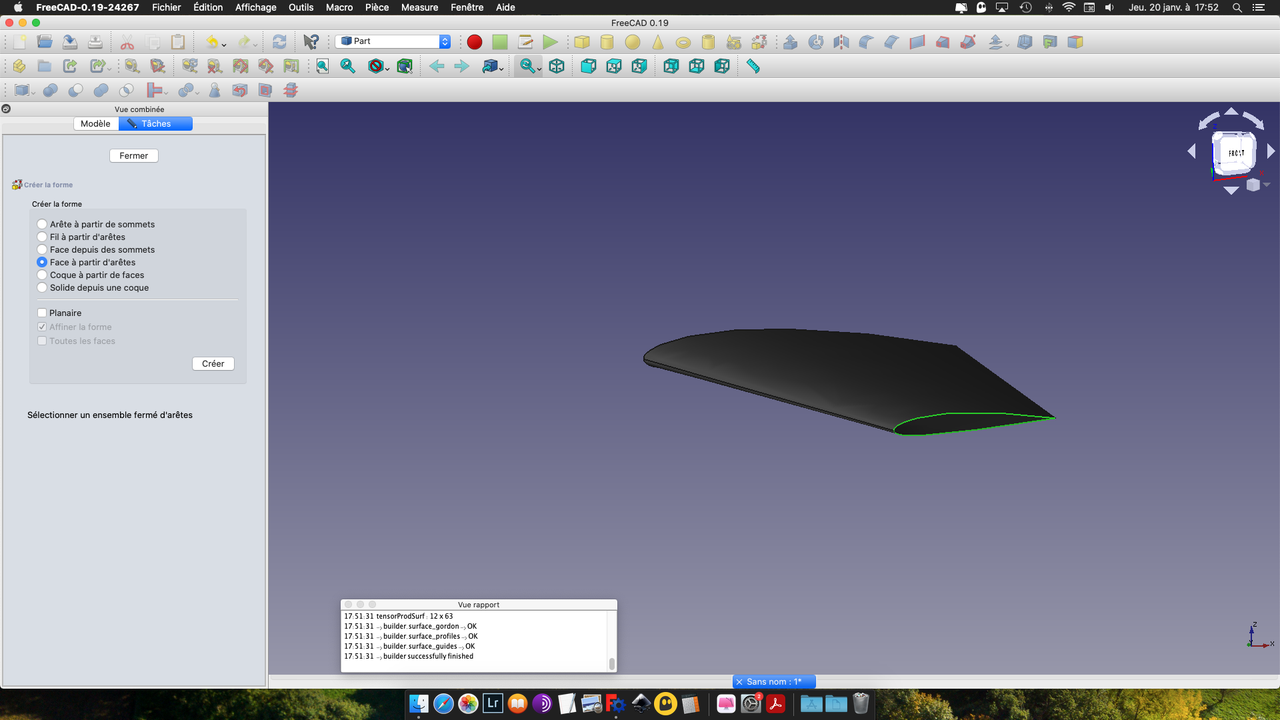Click the Refresh recompute icon
The width and height of the screenshot is (1280, 720).
point(279,42)
